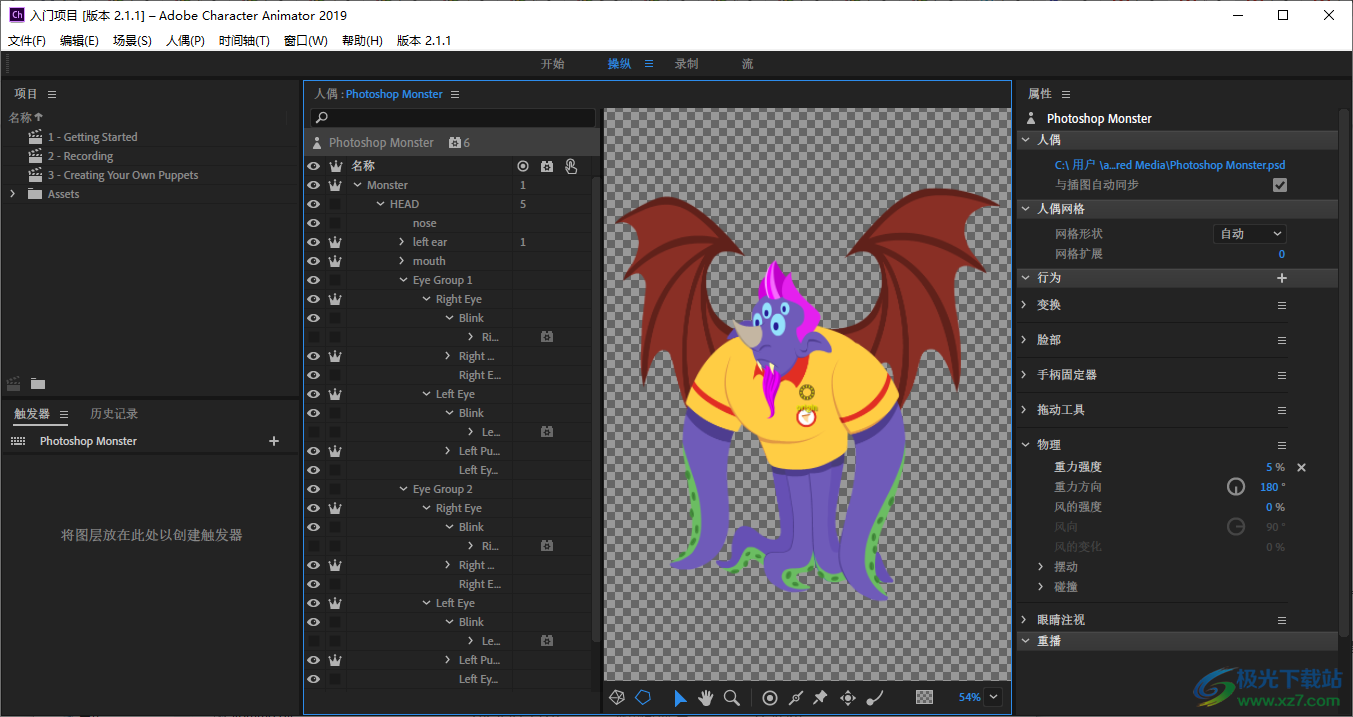Image resolution: width=1353 pixels, height=717 pixels.
Task: Click the tags column header icon
Action: pos(522,166)
